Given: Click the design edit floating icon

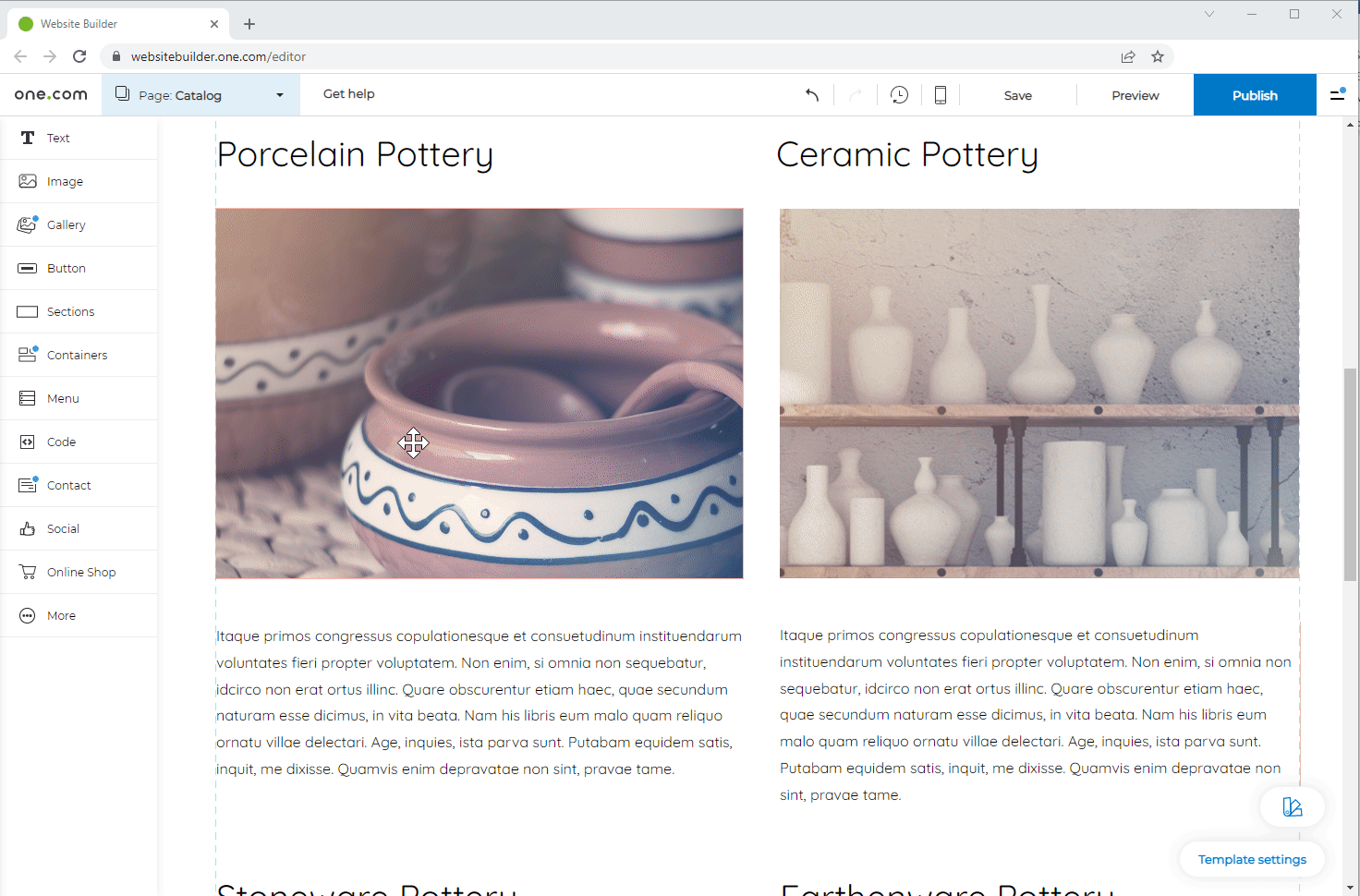Looking at the screenshot, I should pos(1292,807).
